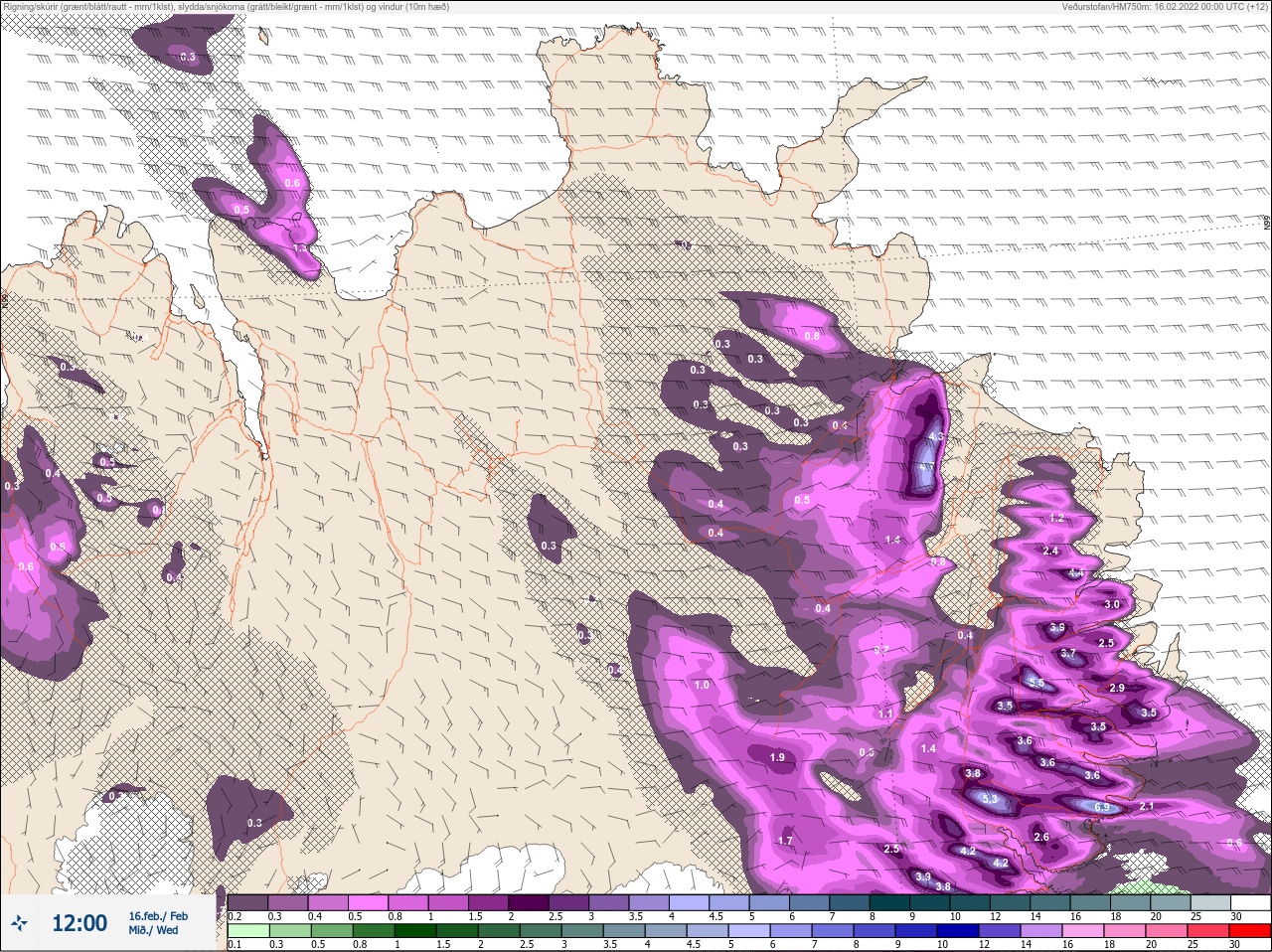Click the dark teal 8 swatch in upper legend
The width and height of the screenshot is (1272, 952).
tap(889, 903)
